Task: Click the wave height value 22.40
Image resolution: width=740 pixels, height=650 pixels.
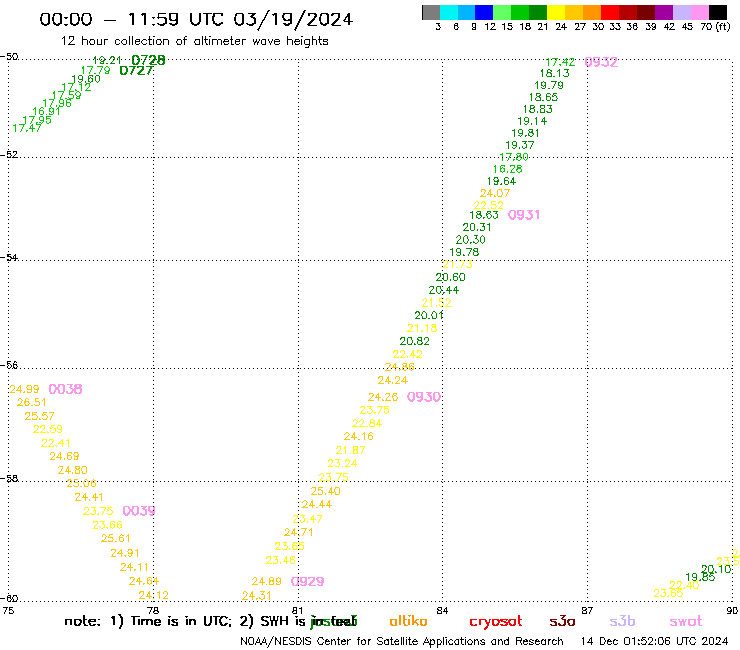Action: click(684, 585)
